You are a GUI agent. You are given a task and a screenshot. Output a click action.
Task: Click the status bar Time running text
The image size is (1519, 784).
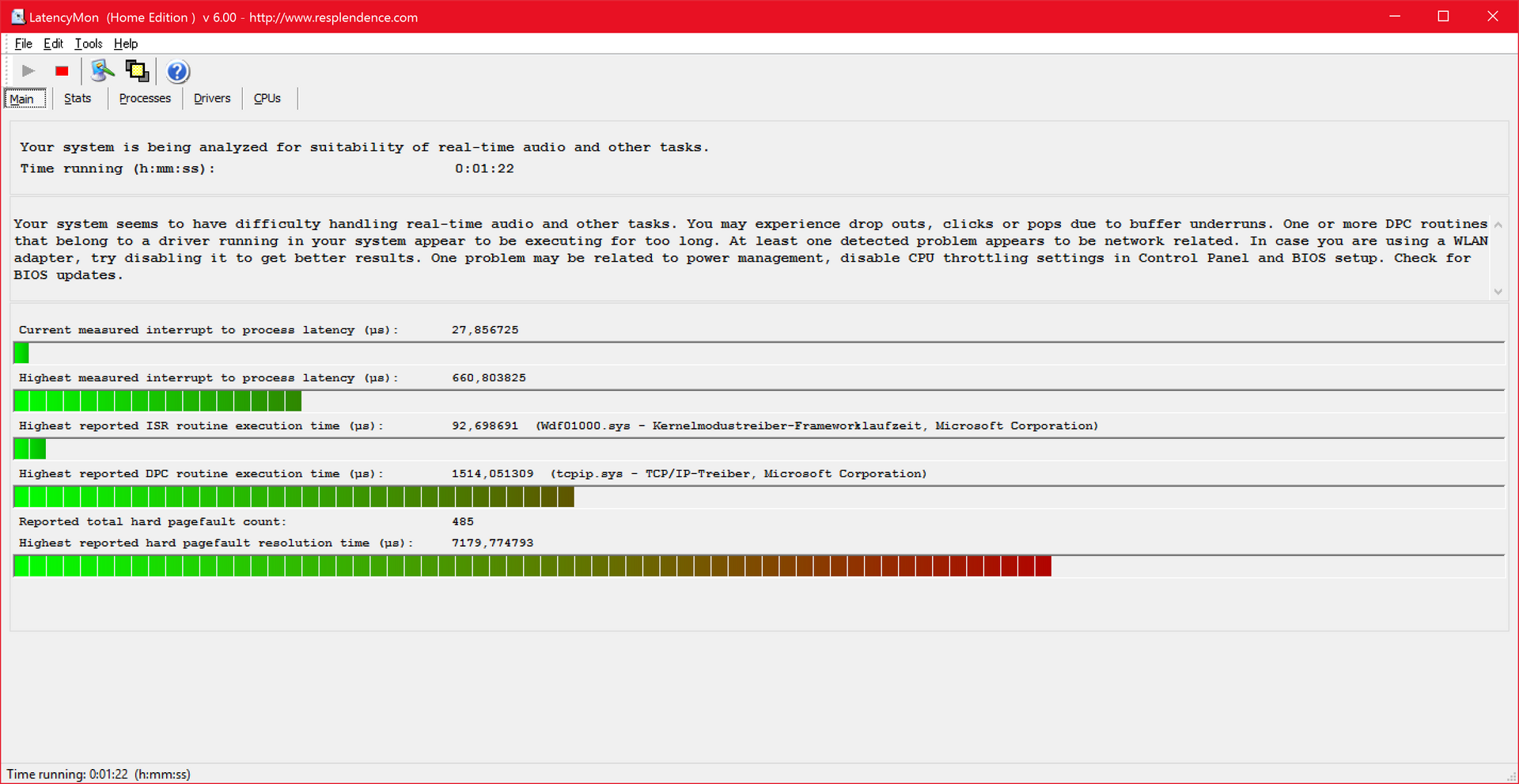(99, 775)
